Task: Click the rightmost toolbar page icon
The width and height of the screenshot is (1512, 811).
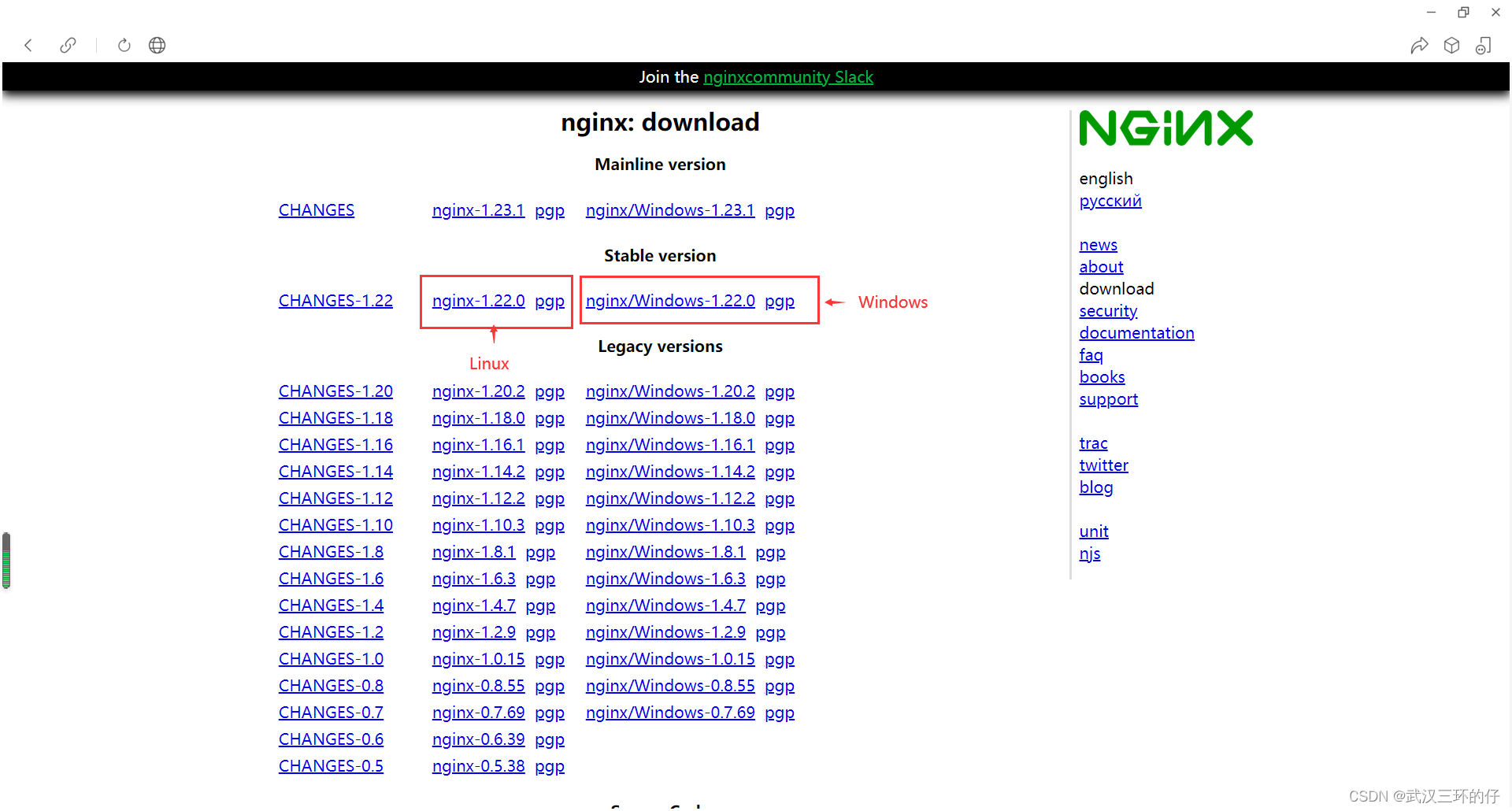Action: click(1484, 46)
